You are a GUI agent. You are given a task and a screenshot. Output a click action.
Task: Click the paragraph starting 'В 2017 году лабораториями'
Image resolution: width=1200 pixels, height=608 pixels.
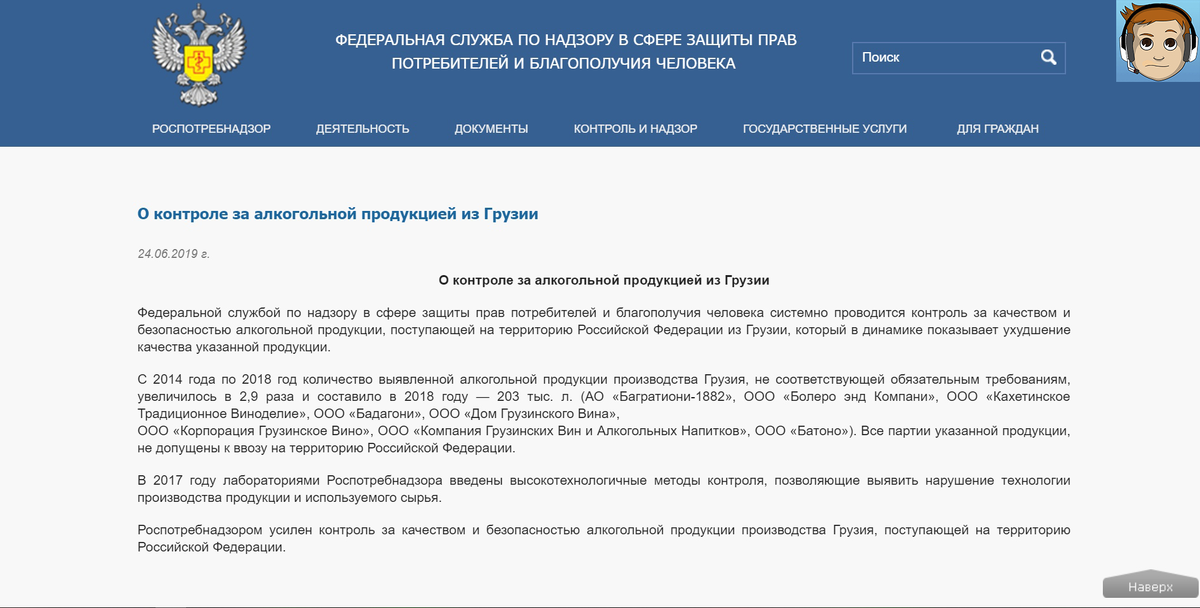604,489
